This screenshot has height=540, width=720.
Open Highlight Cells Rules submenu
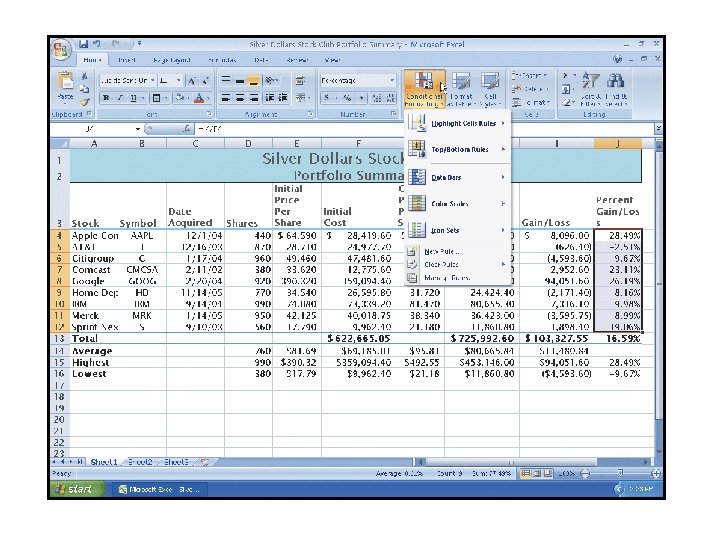pos(458,124)
